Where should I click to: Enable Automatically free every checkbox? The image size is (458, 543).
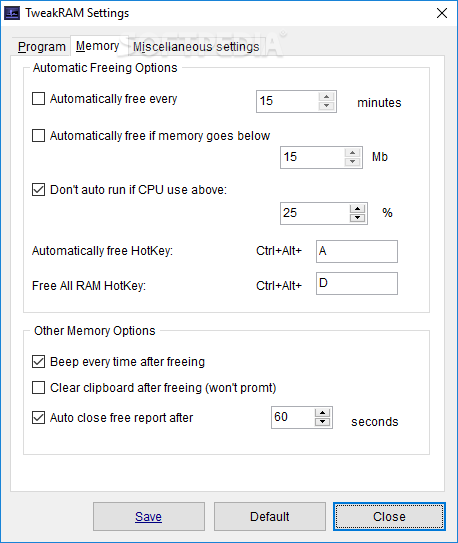click(38, 98)
